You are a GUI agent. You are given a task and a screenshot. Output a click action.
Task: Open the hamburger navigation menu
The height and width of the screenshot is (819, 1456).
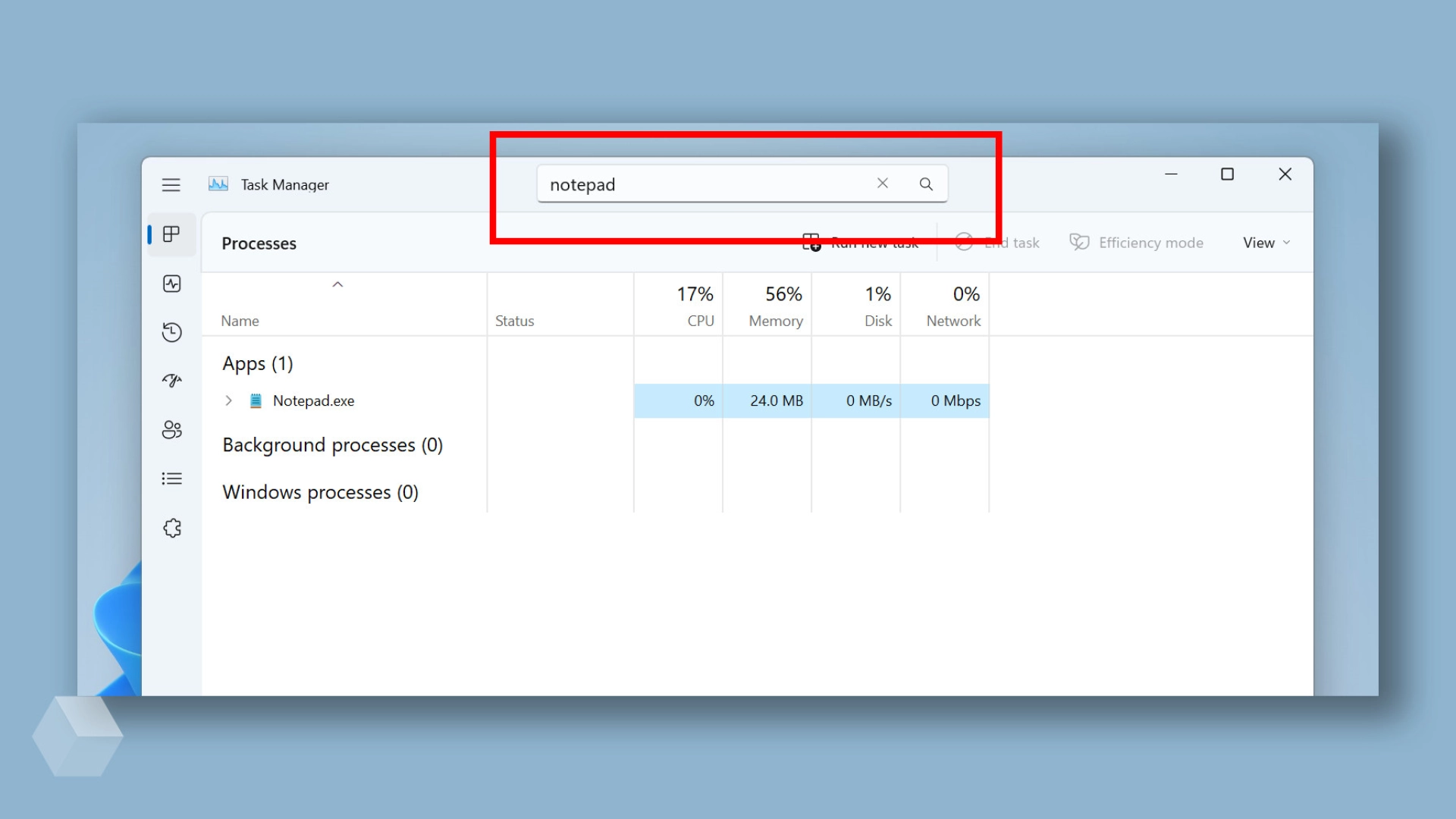click(x=171, y=185)
